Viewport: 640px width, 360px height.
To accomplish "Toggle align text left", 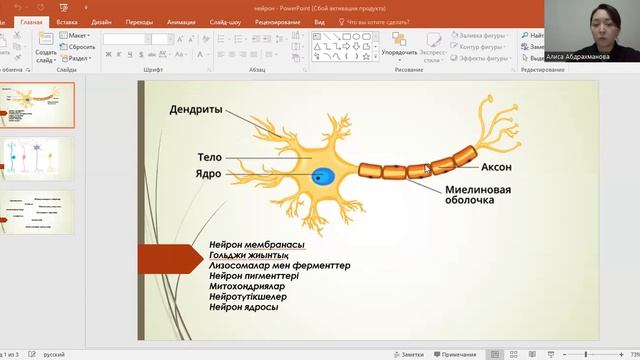I will 221,54.
